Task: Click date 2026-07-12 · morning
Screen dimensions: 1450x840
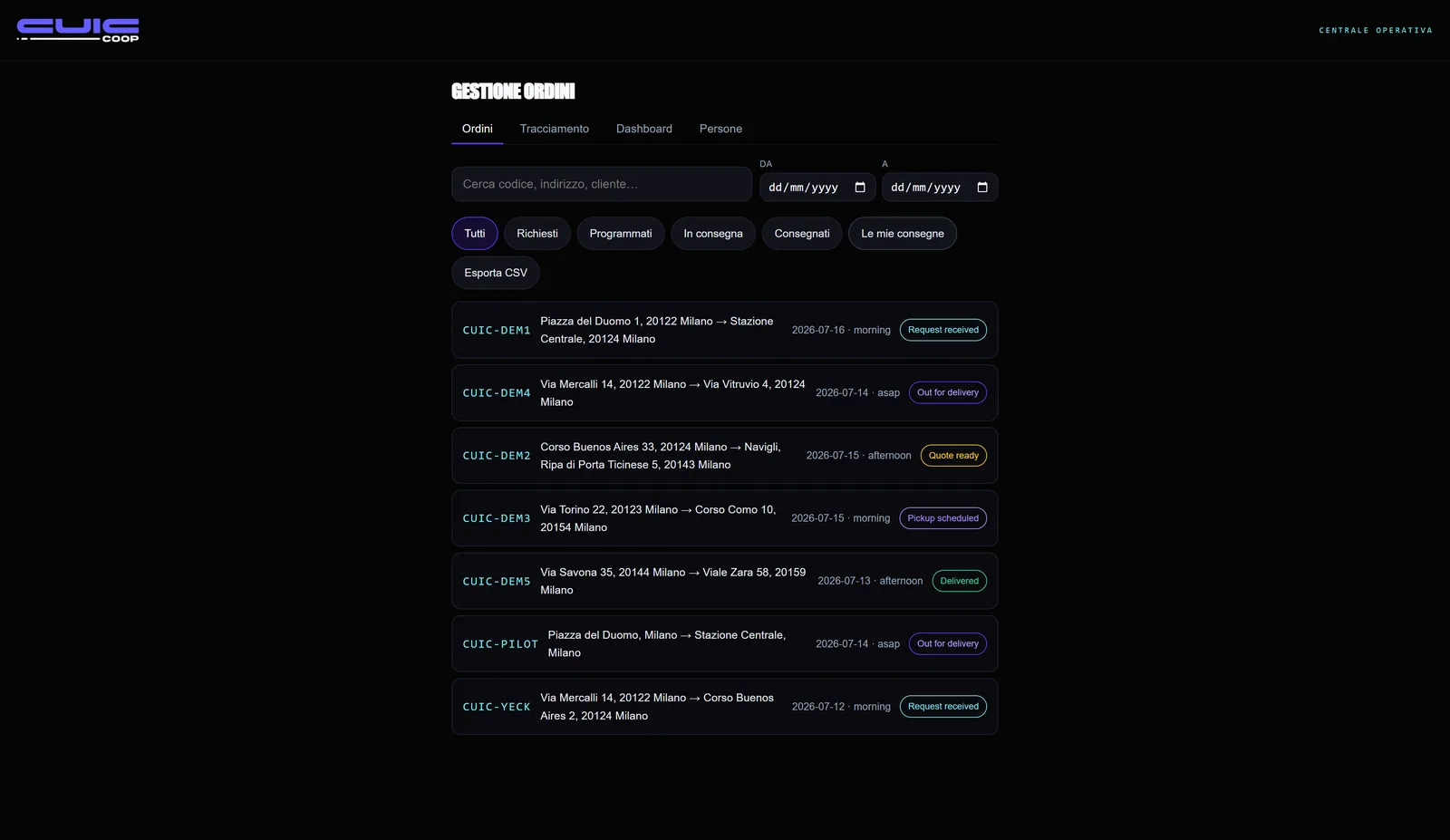Action: pyautogui.click(x=841, y=707)
